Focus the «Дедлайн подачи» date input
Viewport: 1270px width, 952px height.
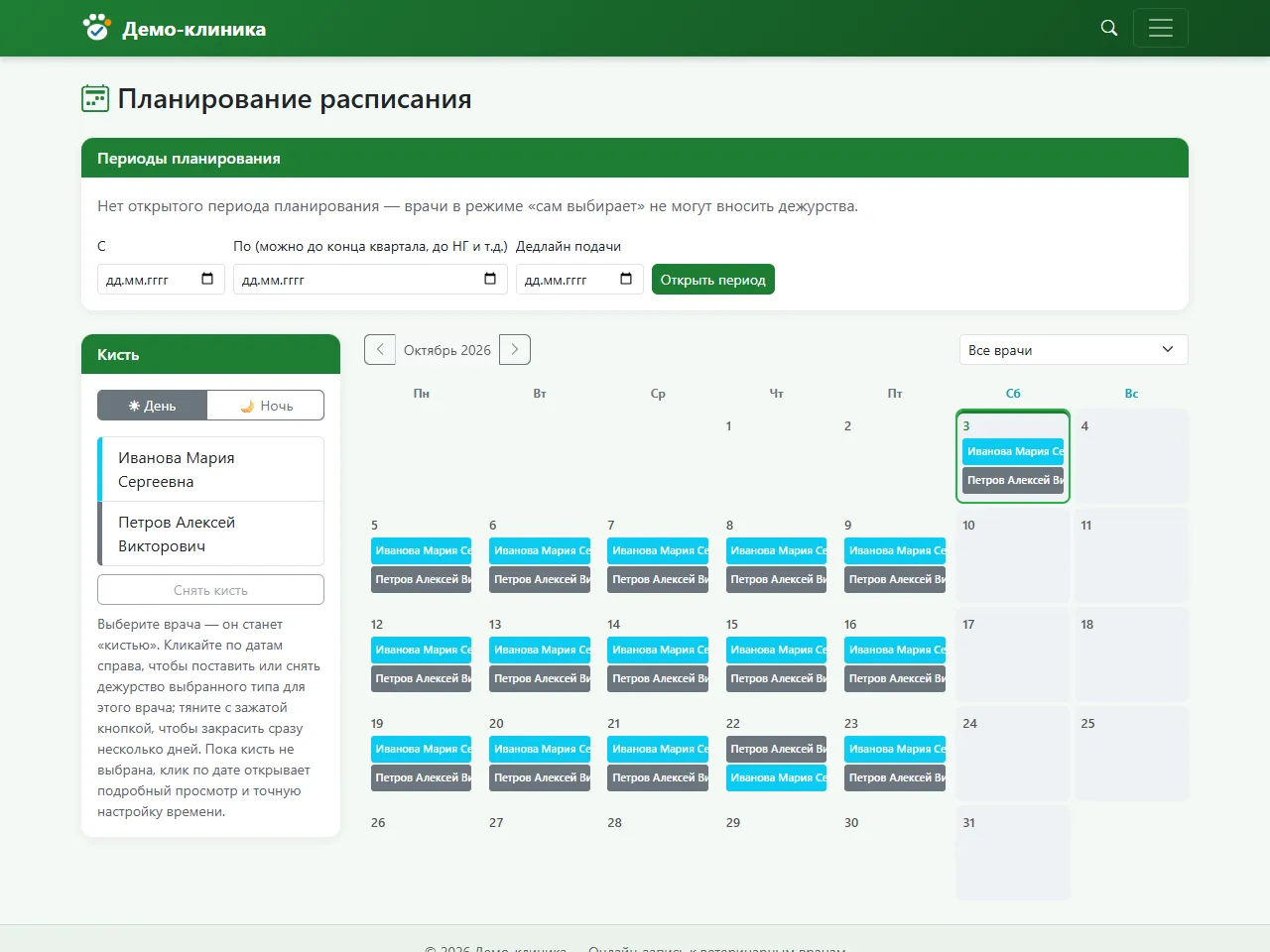[x=579, y=280]
